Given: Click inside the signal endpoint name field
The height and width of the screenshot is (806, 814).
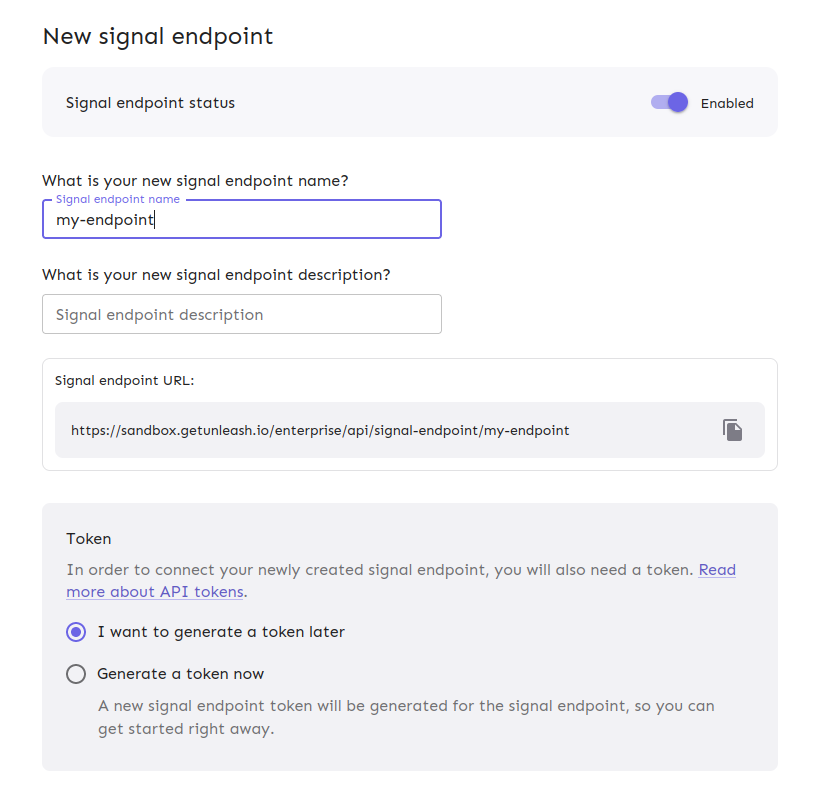Looking at the screenshot, I should [240, 219].
